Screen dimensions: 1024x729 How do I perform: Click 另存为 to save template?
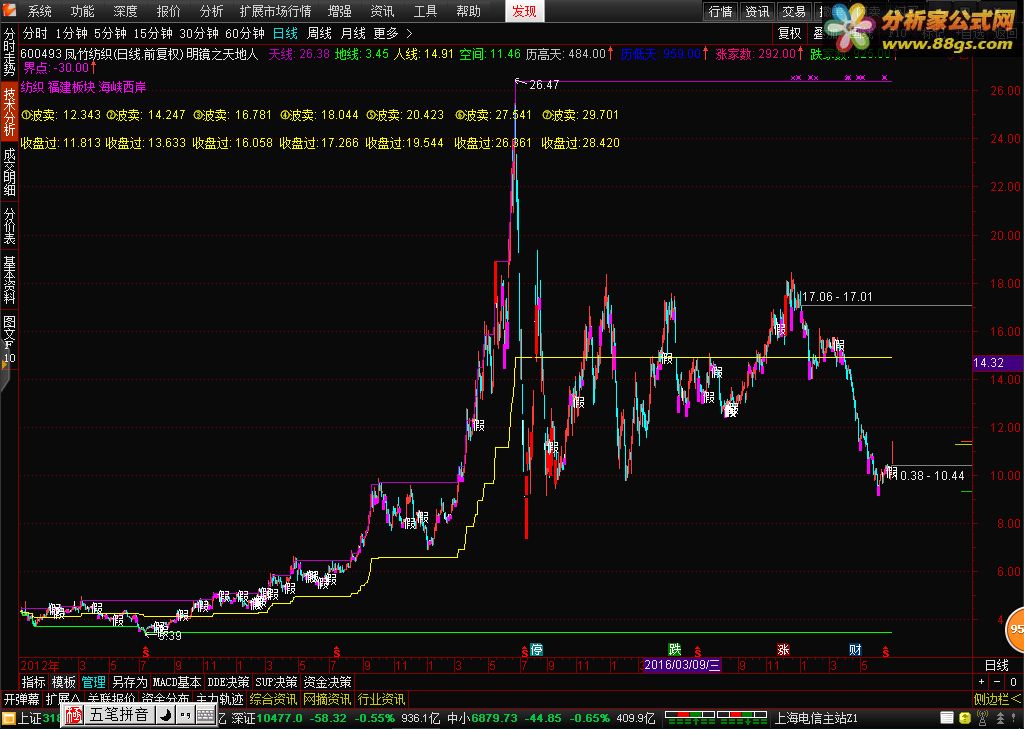pos(129,682)
